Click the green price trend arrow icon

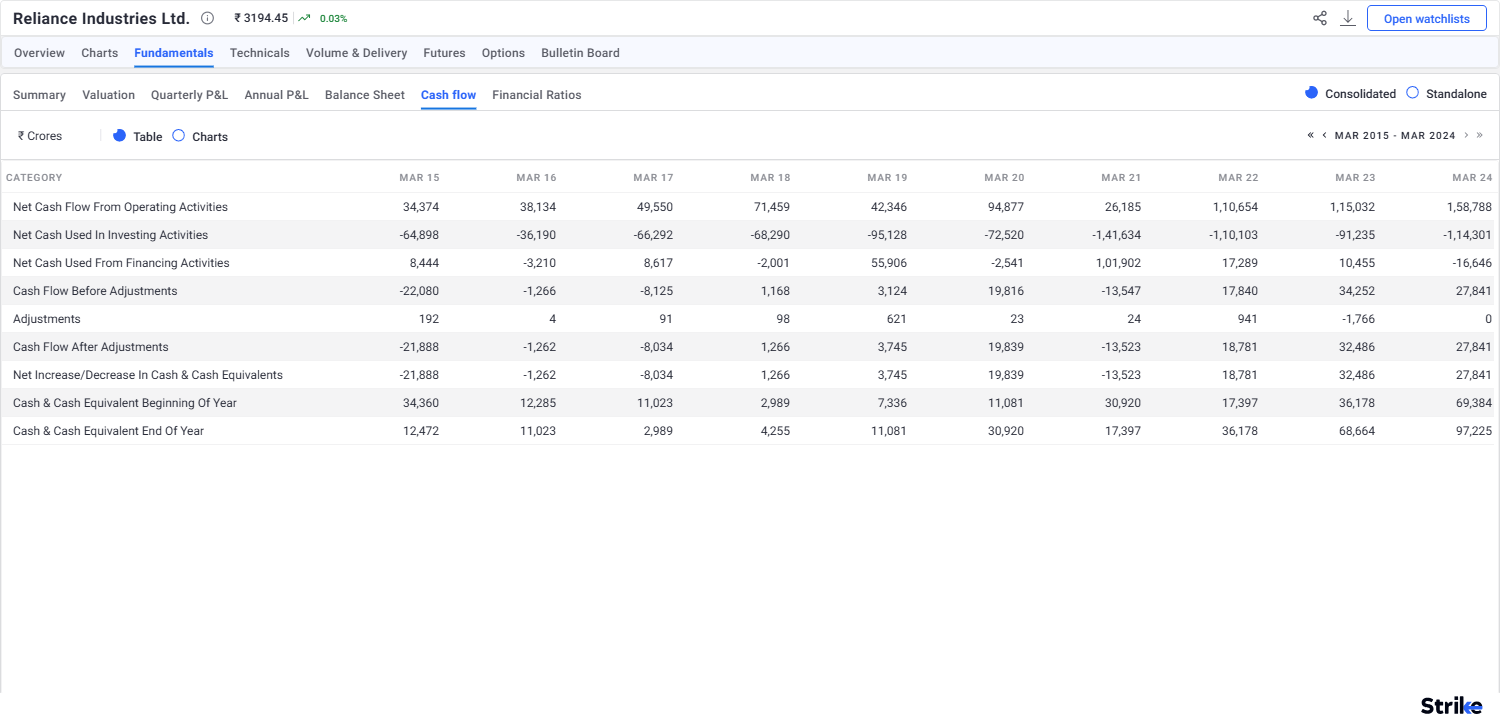pos(304,18)
